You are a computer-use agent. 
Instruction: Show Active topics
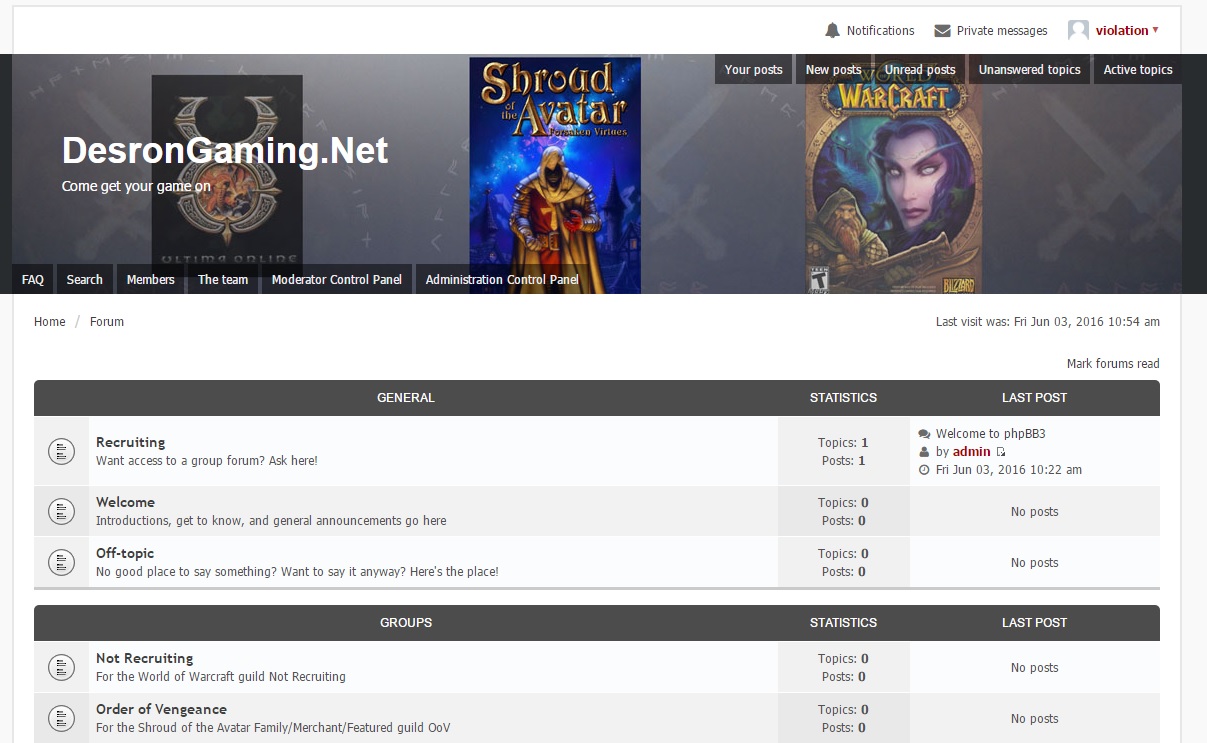tap(1138, 70)
